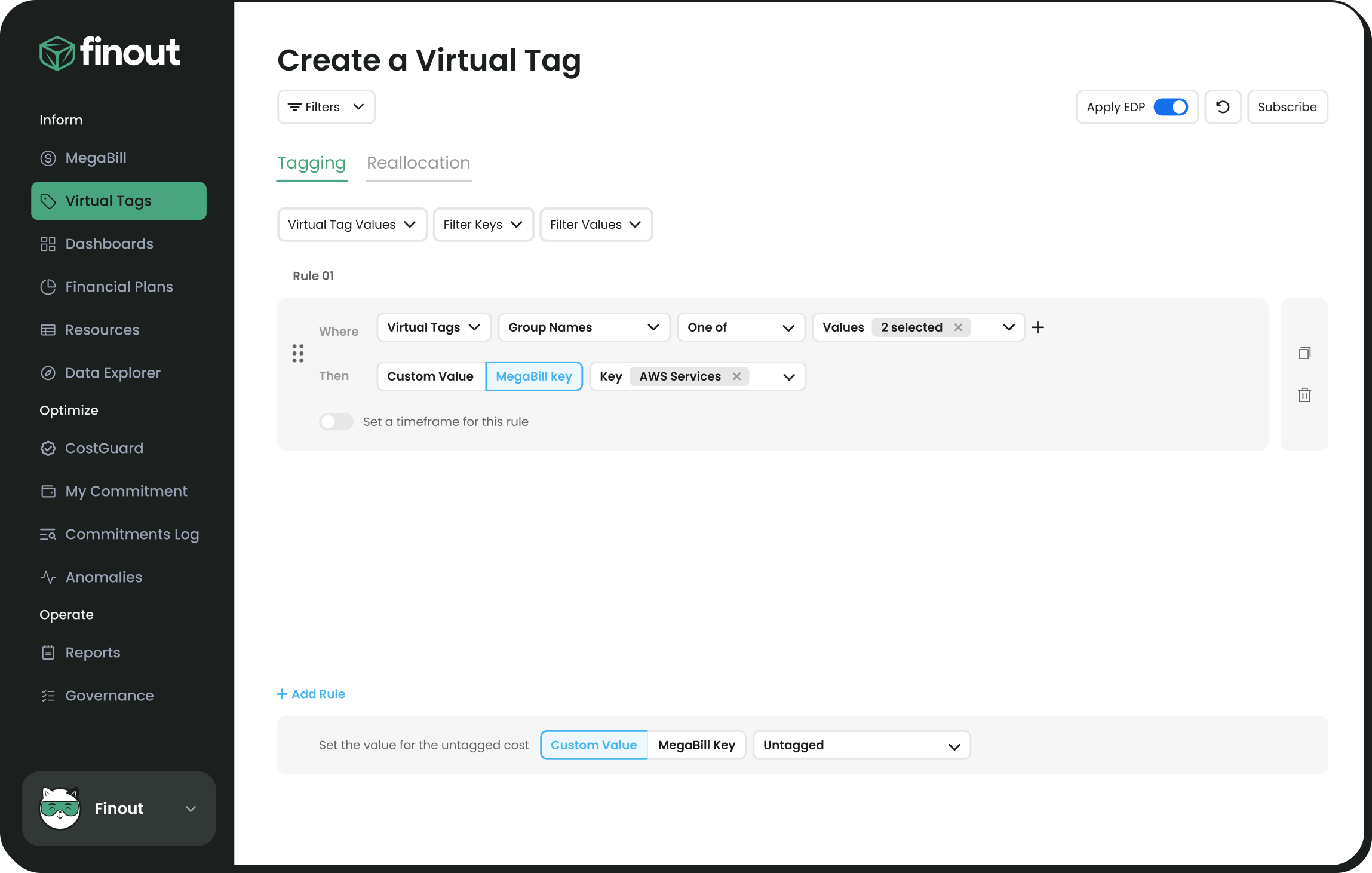The width and height of the screenshot is (1372, 873).
Task: Click Add Rule link
Action: (311, 693)
